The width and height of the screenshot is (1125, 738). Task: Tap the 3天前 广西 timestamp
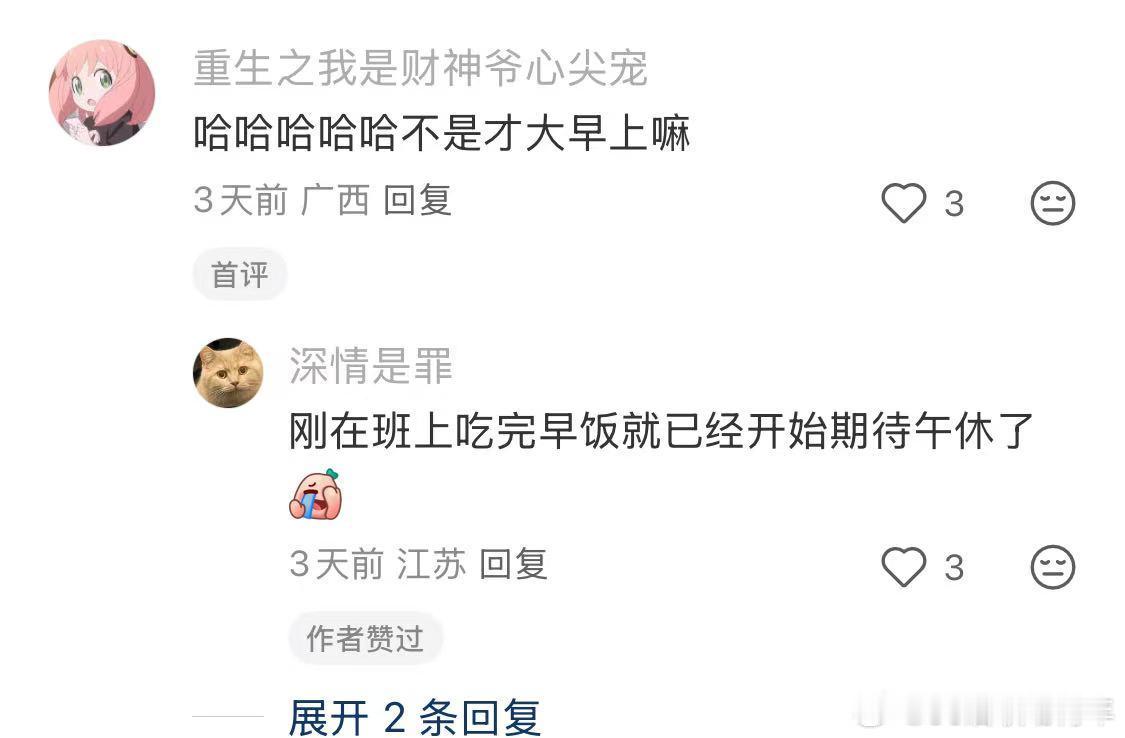pos(281,200)
